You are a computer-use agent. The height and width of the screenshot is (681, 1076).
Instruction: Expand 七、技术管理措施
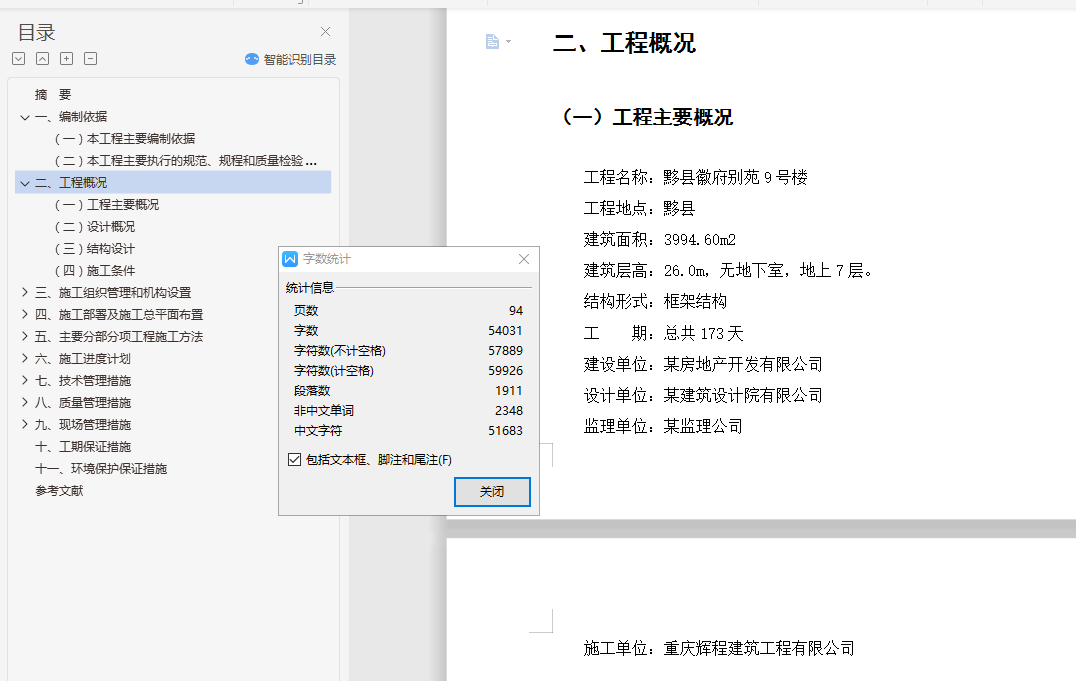click(x=25, y=380)
